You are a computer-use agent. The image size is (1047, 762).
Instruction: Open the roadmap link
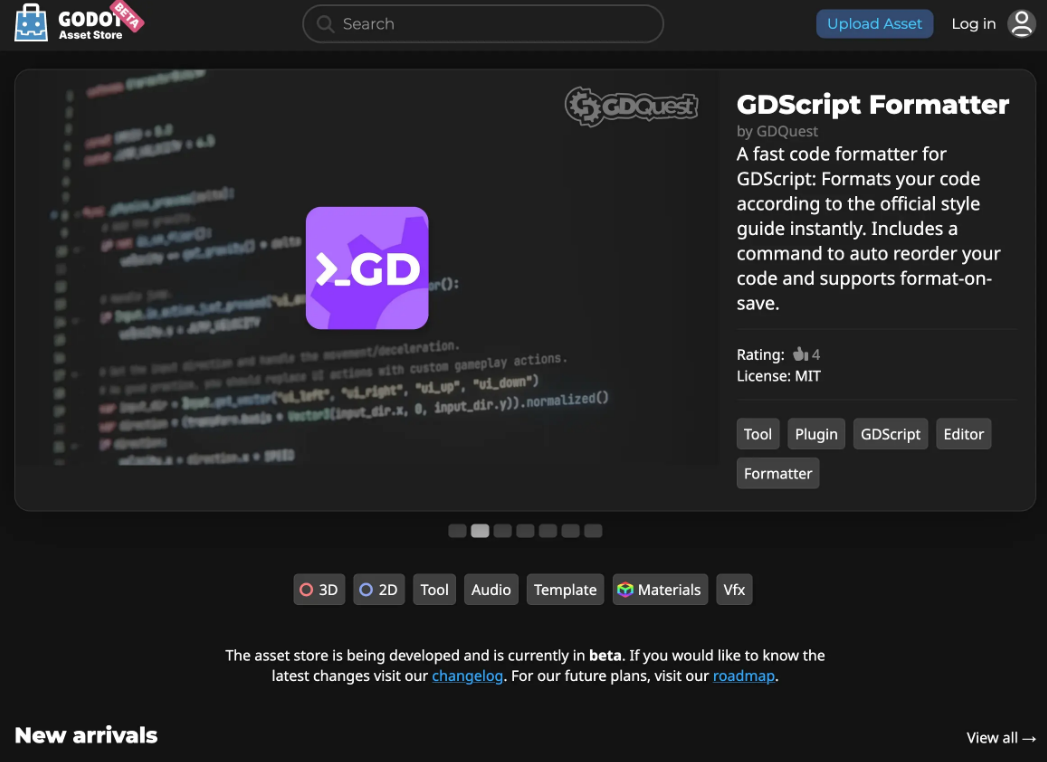point(744,676)
